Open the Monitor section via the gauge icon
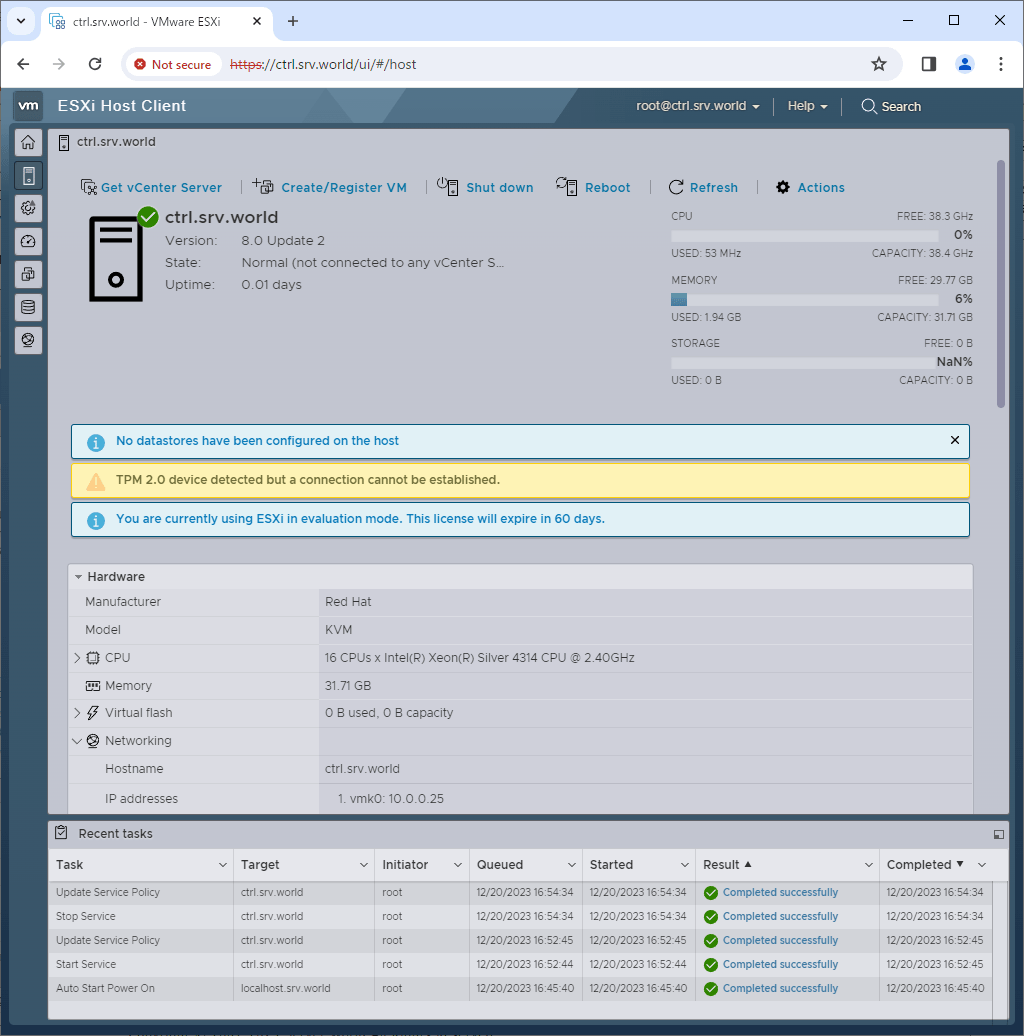The image size is (1024, 1036). 28,241
